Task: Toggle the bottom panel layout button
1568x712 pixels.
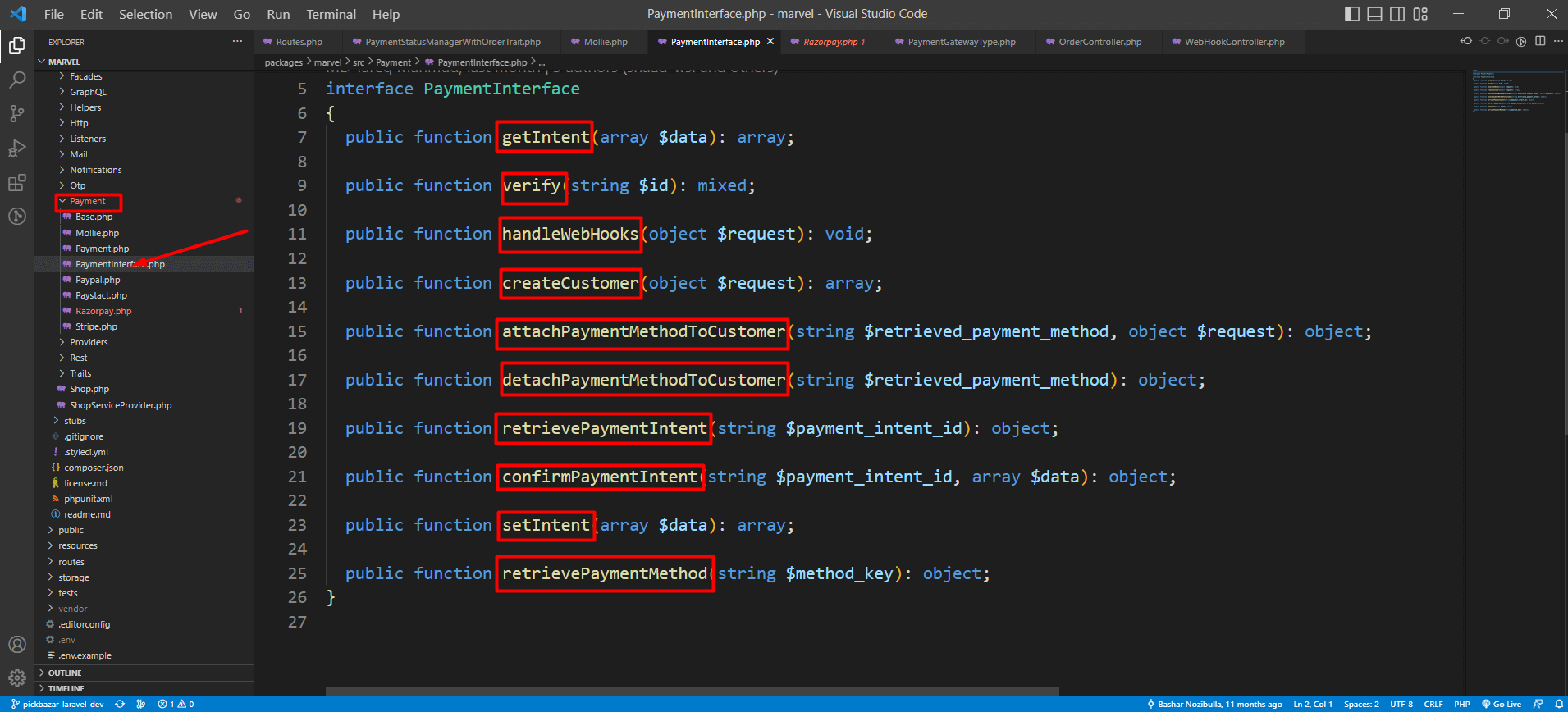Action: tap(1374, 14)
